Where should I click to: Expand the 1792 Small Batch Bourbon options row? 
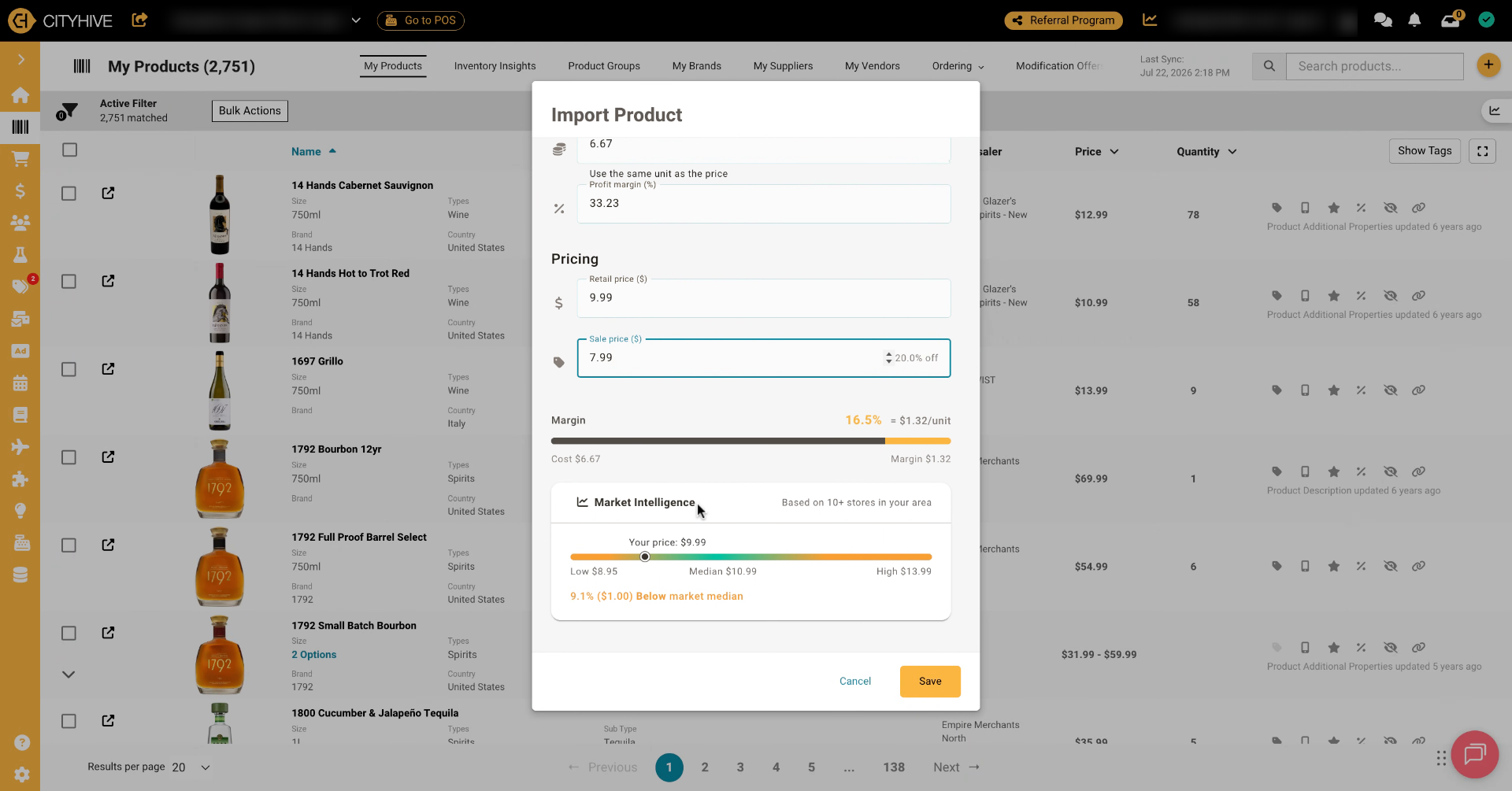pyautogui.click(x=69, y=675)
